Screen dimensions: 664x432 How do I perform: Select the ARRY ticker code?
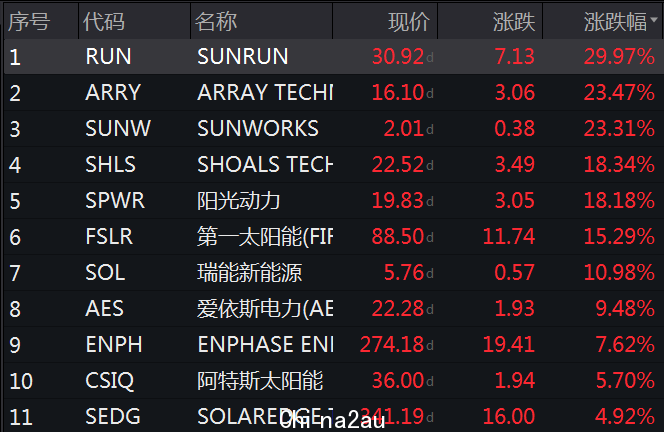tap(113, 92)
